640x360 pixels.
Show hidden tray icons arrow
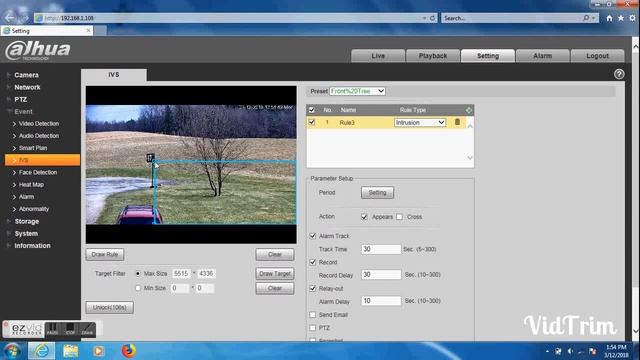[547, 351]
